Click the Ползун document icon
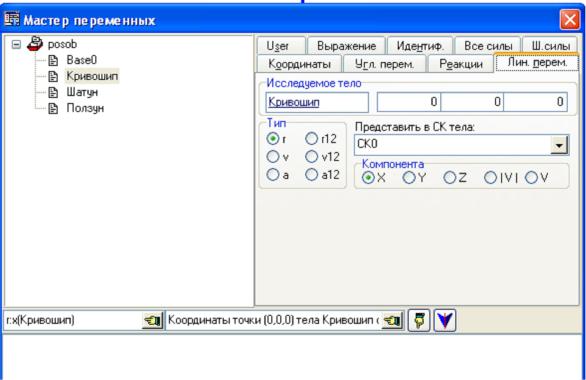Screen dimensions: 586x380 (53, 108)
